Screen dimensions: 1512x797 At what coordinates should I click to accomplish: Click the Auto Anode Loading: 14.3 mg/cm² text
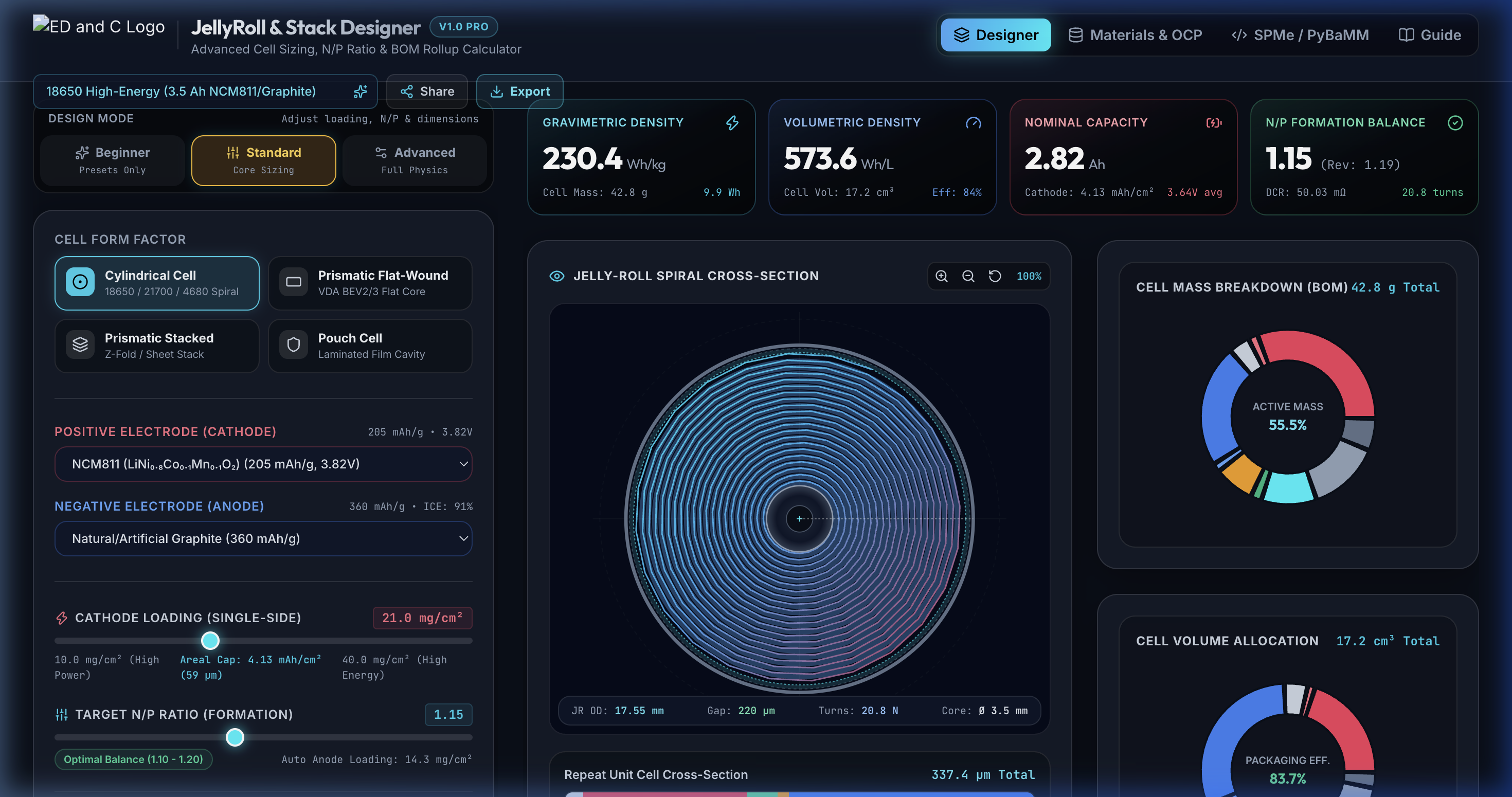point(377,759)
